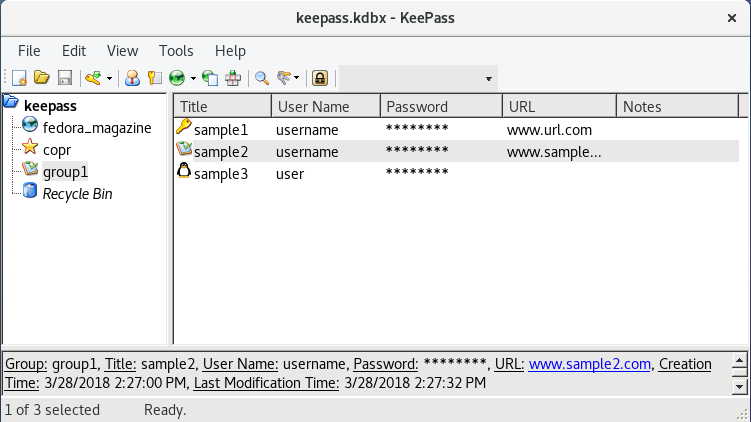751x422 pixels.
Task: Click the Open database folder icon
Action: coord(42,78)
